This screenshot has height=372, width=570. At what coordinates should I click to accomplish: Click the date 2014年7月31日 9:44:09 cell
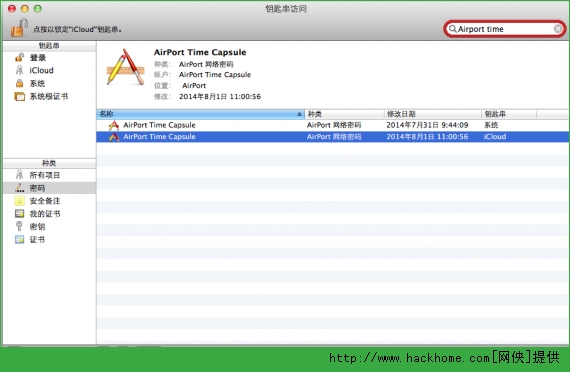(x=427, y=125)
